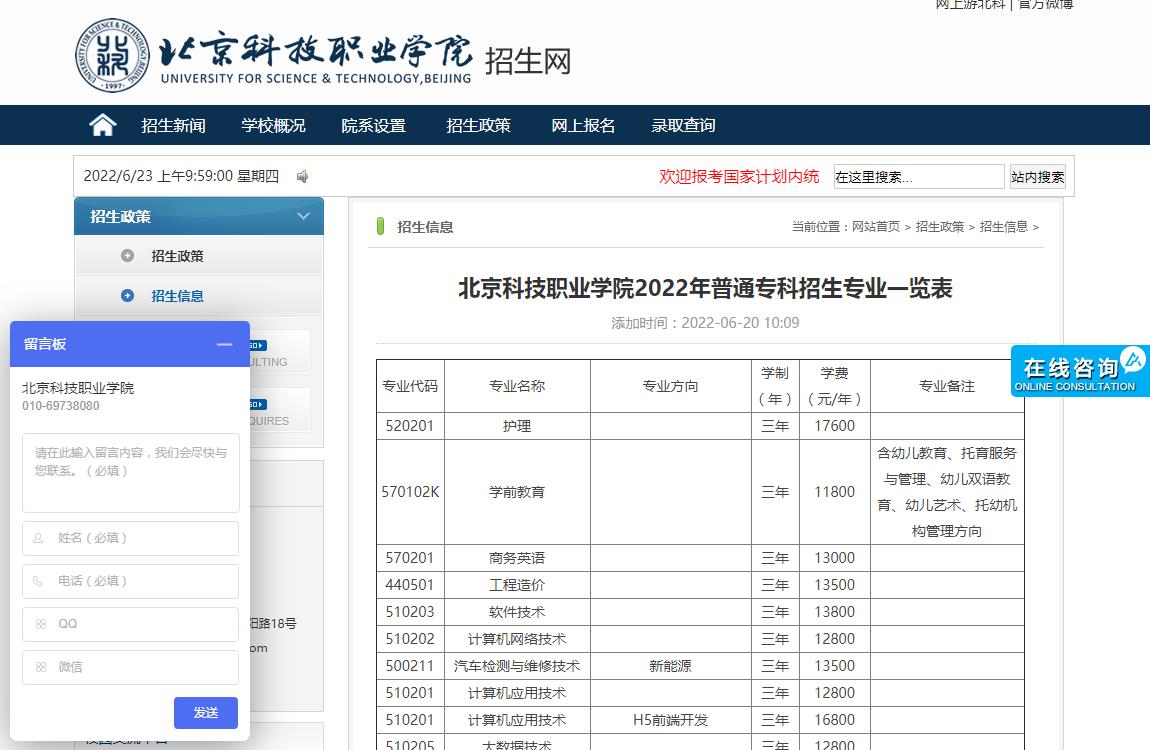Click the date text 2022/6/23 上午9:59:00 星期四
The width and height of the screenshot is (1150, 750).
coord(181,176)
